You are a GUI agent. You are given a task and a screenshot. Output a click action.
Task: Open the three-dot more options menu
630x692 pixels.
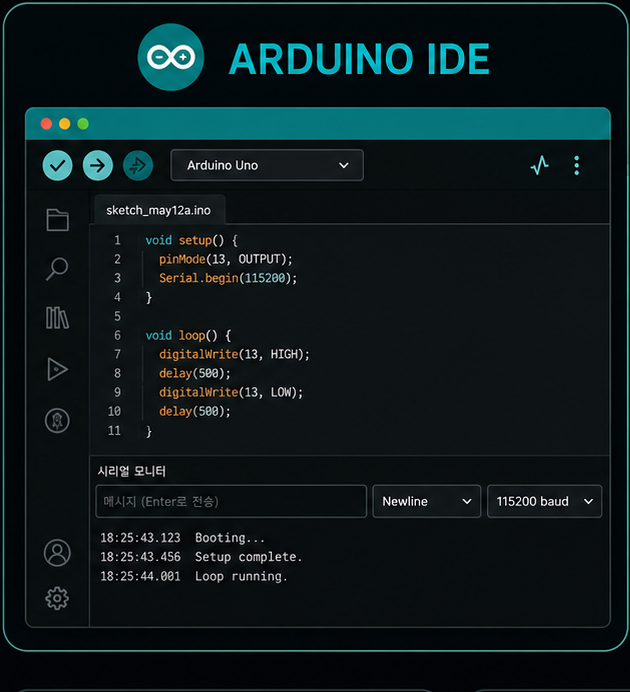[577, 165]
